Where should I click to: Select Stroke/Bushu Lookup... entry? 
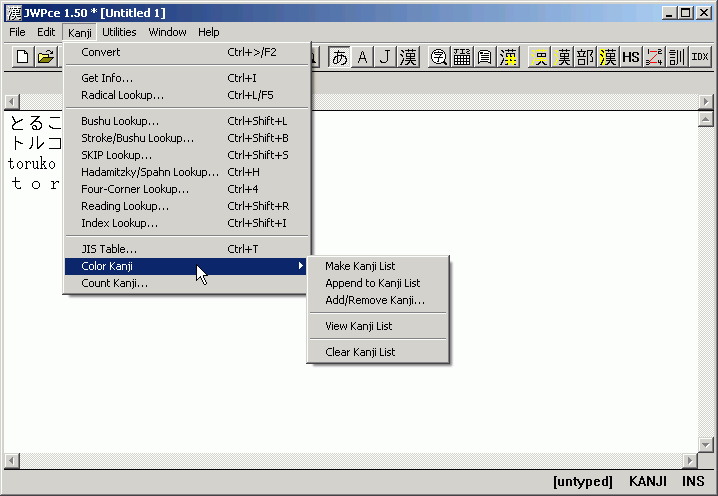187,138
